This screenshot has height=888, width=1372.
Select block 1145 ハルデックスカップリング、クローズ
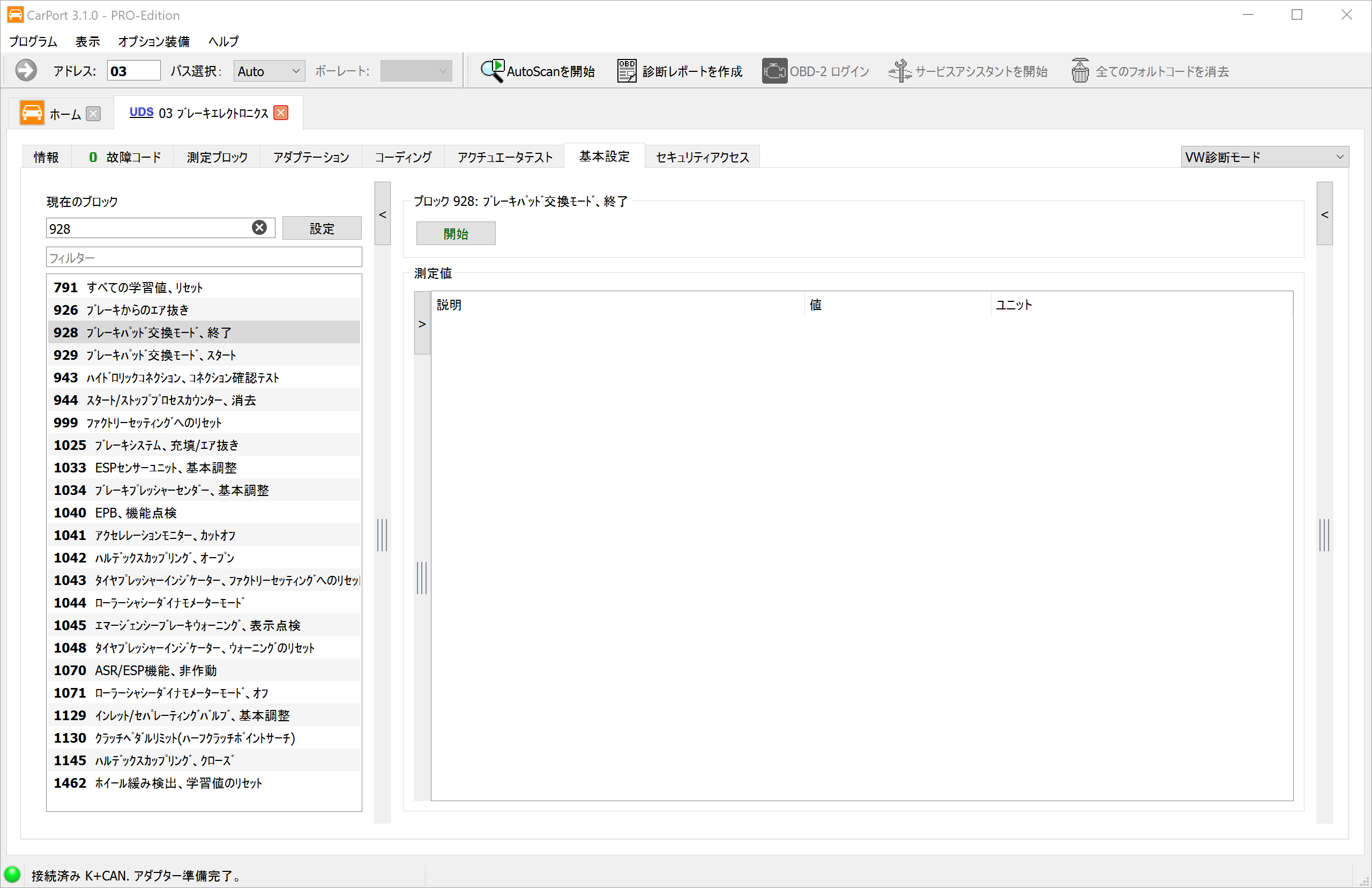(x=204, y=760)
